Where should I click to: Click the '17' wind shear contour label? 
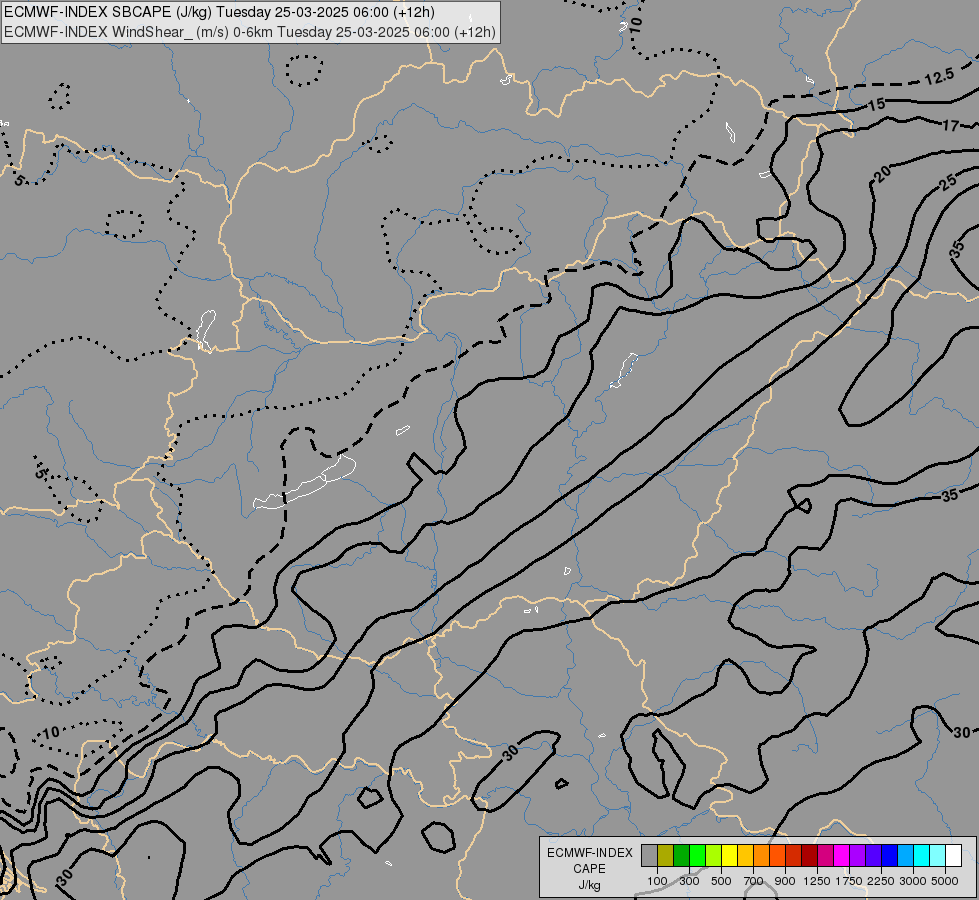(x=950, y=126)
